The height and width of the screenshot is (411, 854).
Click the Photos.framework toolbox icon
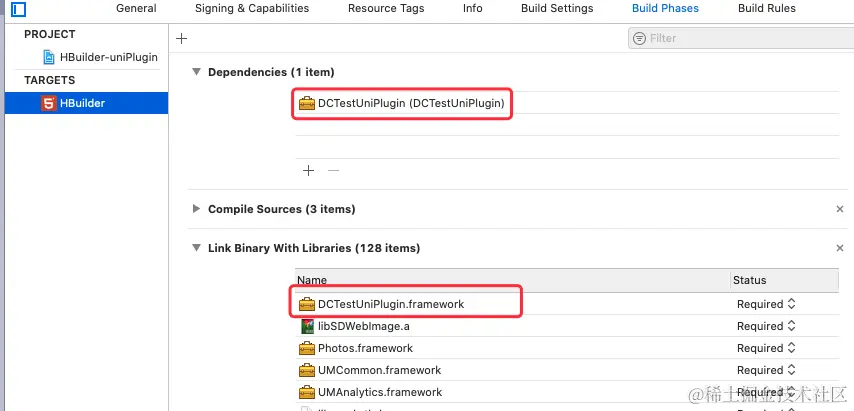[307, 348]
